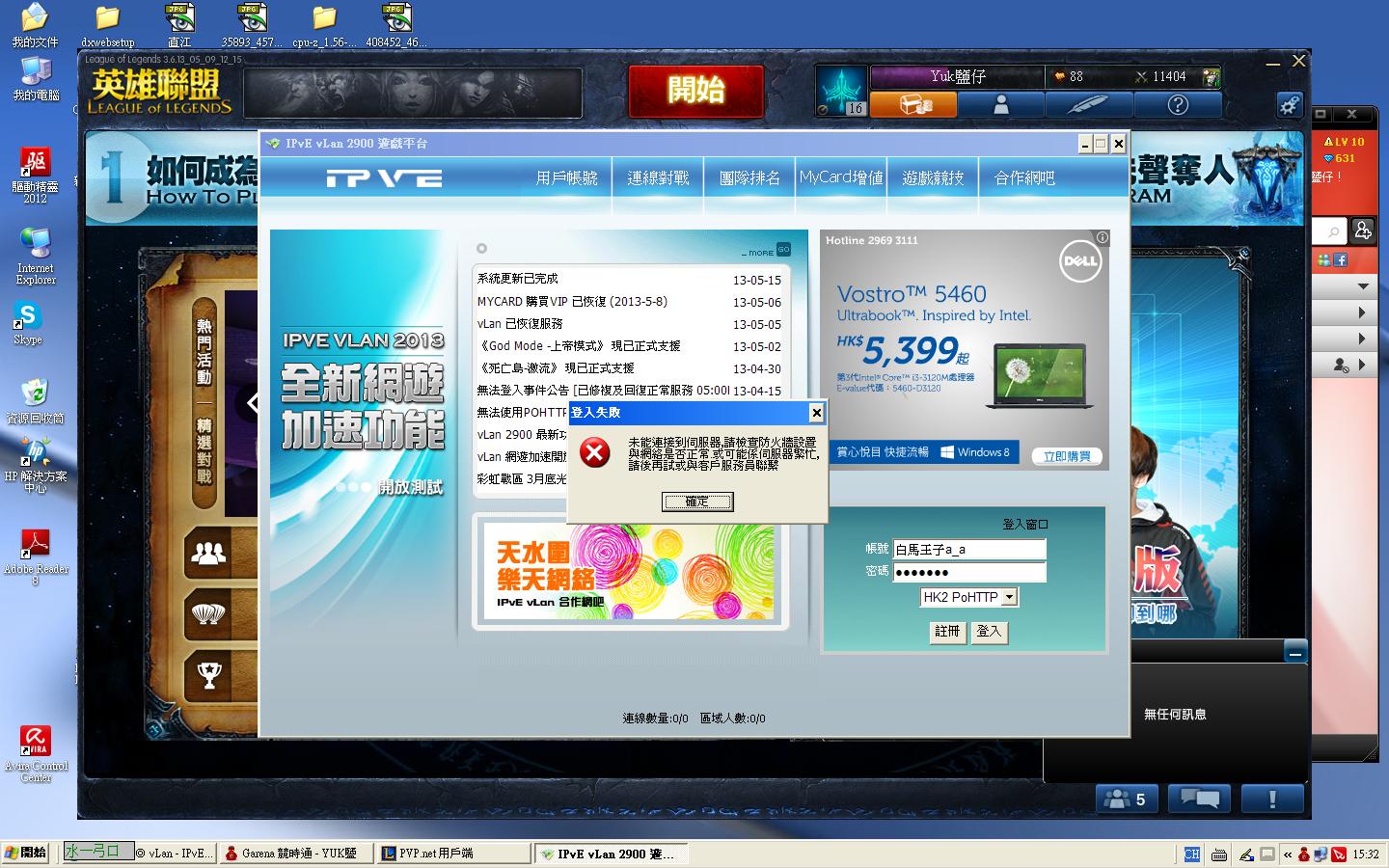Select the MyCard增值 tab

[841, 177]
